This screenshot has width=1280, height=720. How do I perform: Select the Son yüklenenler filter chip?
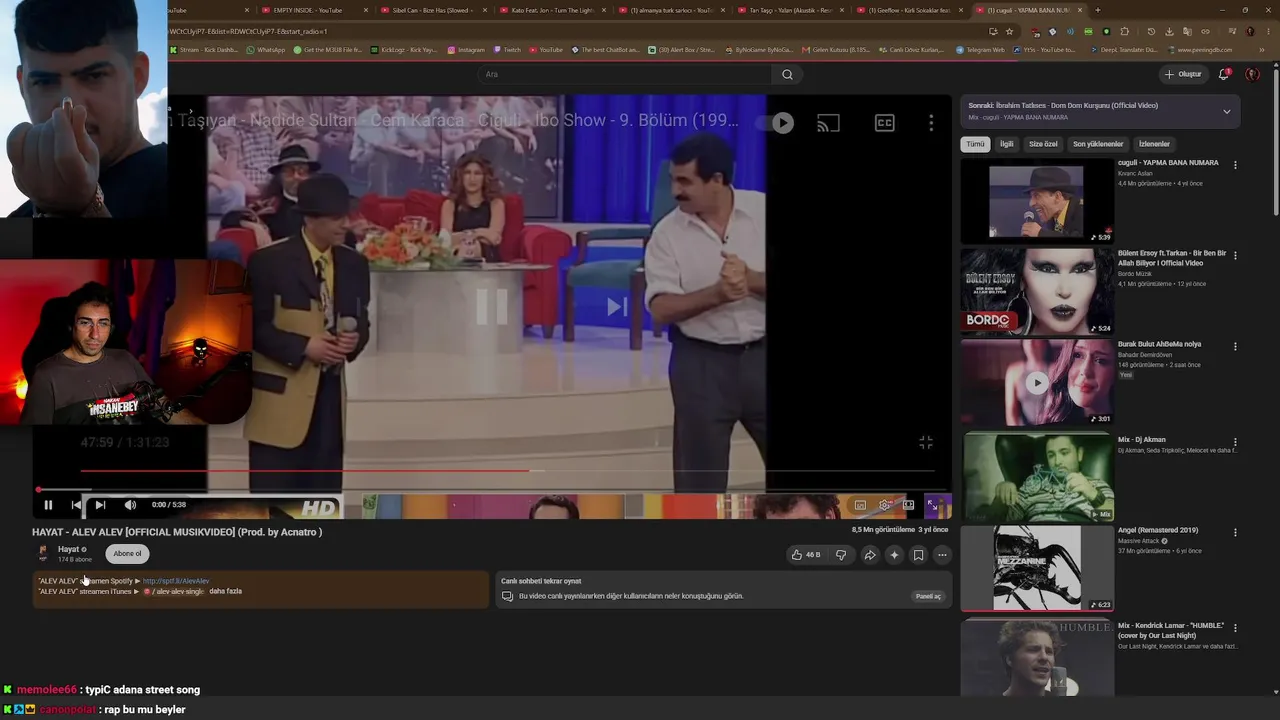[1098, 144]
